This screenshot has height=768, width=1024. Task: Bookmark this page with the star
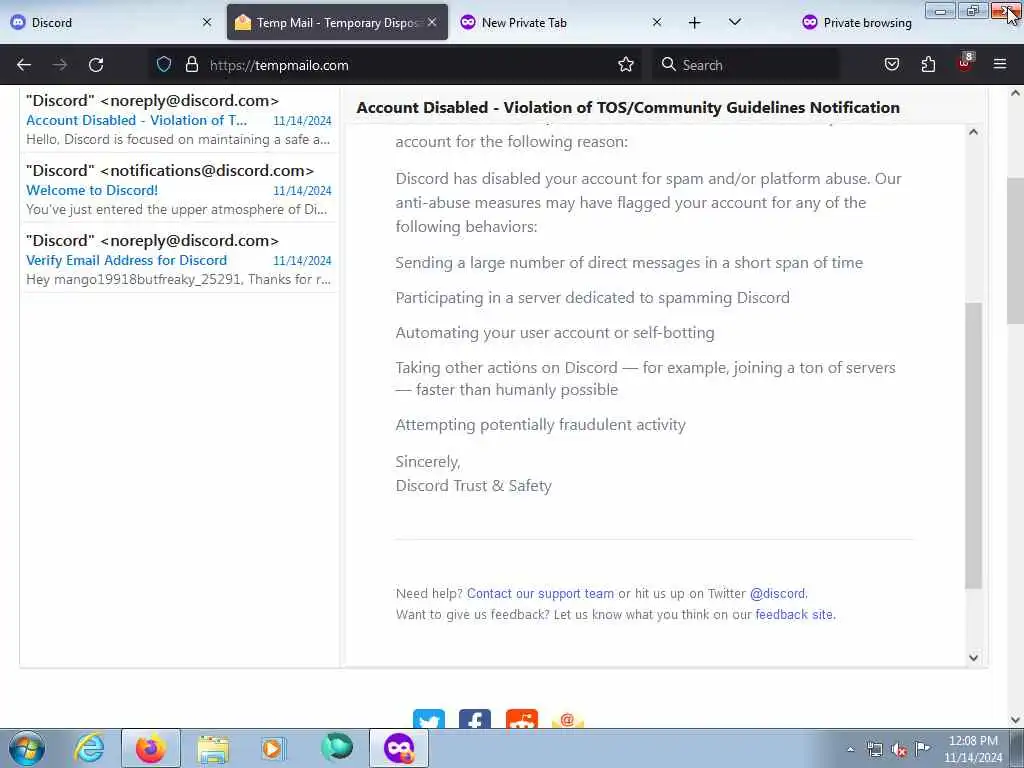(x=626, y=65)
